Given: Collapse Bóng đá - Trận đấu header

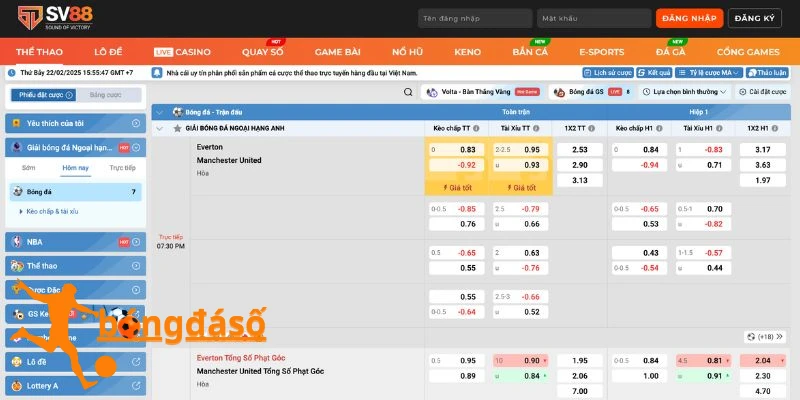Looking at the screenshot, I should 160,112.
